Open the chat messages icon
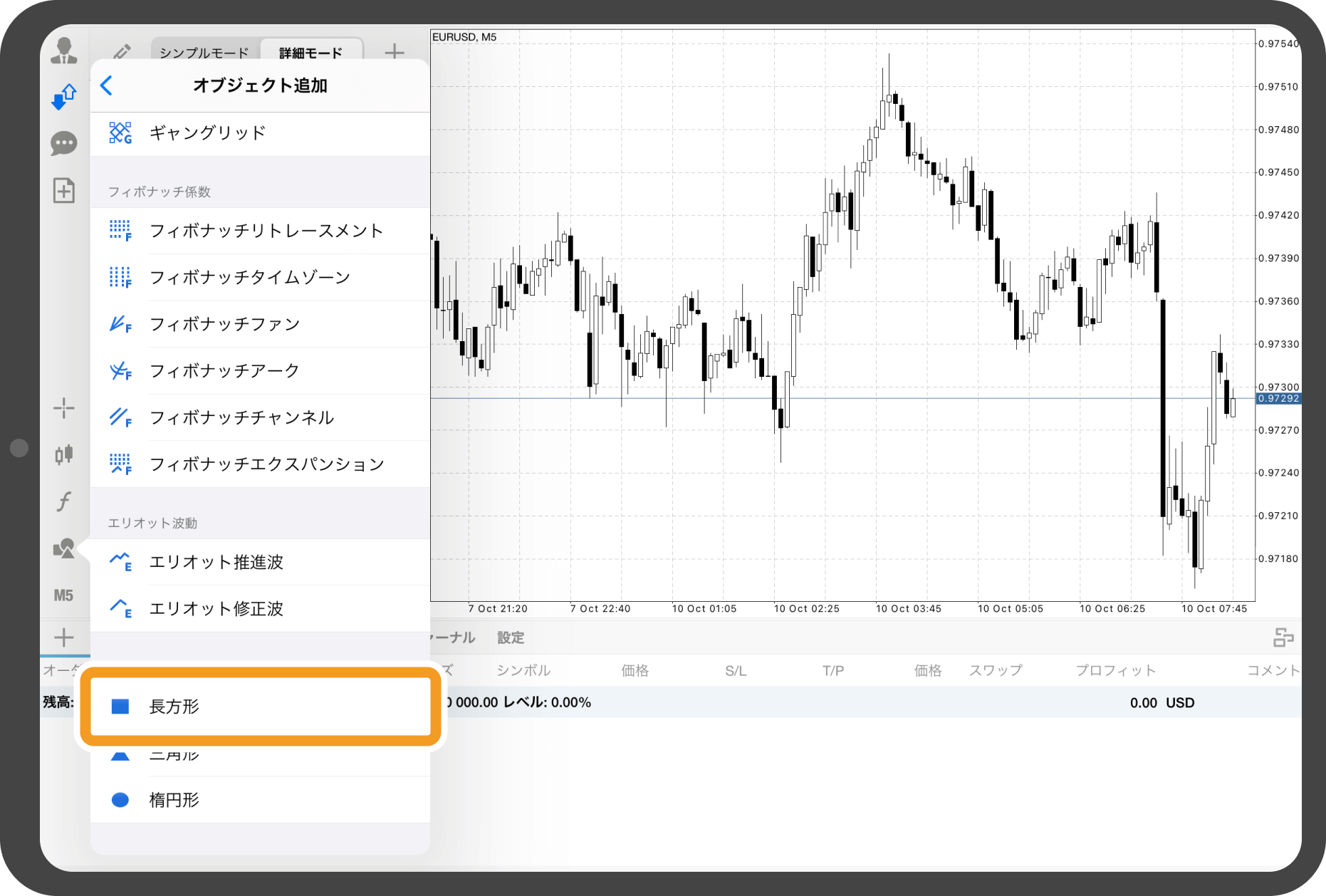This screenshot has width=1326, height=896. 64,143
